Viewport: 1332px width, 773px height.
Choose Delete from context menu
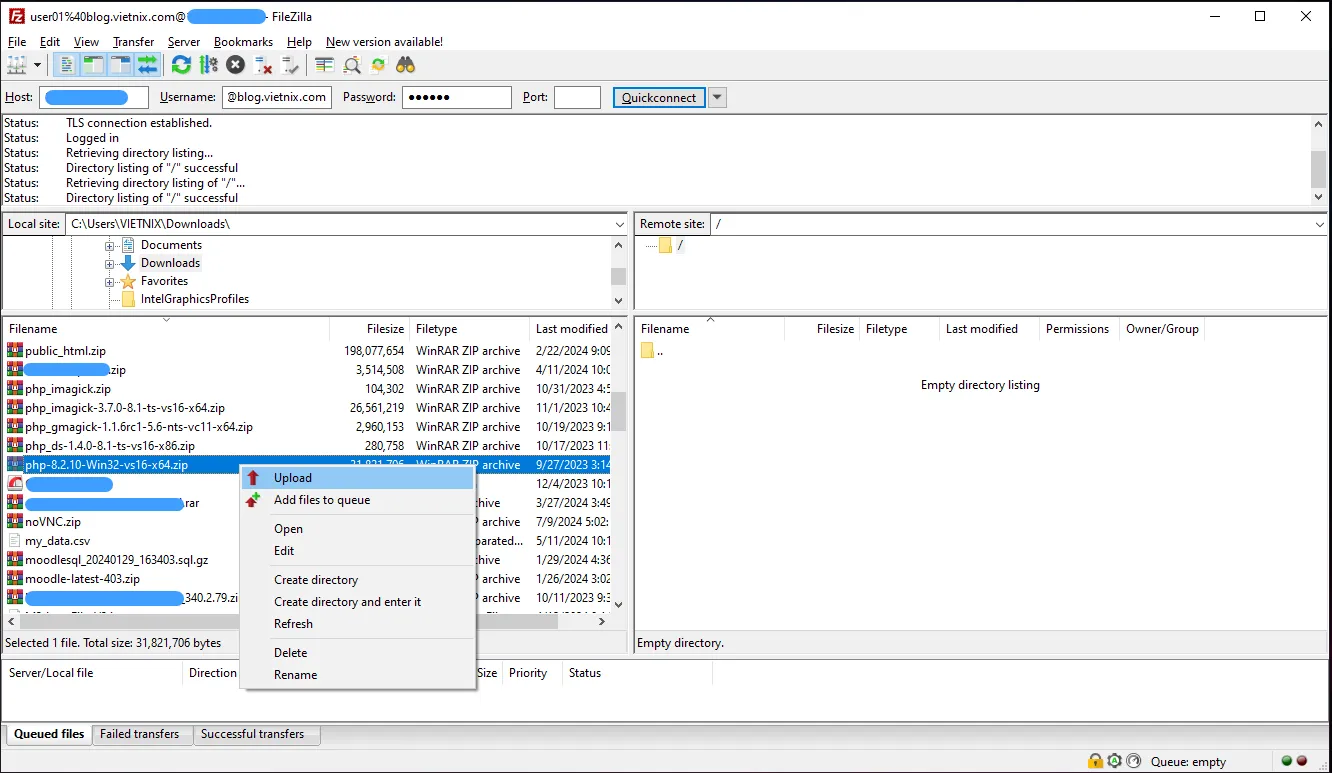357,653
